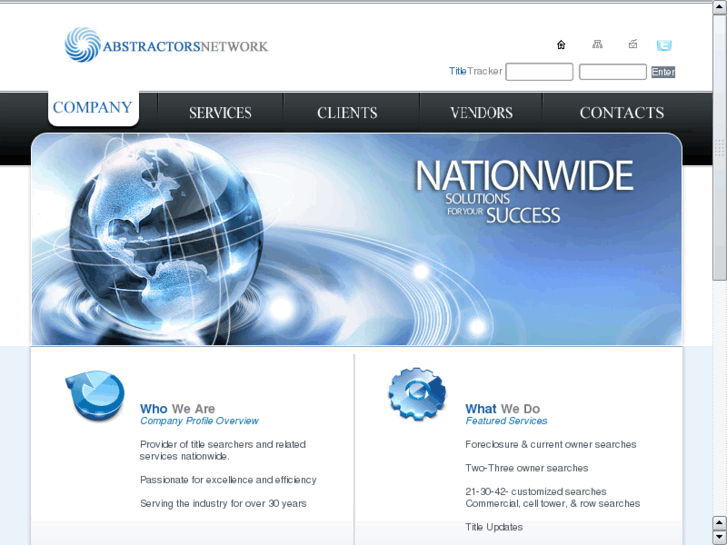Screen dimensions: 727x545
Task: Open the SERVICES menu item
Action: point(220,113)
